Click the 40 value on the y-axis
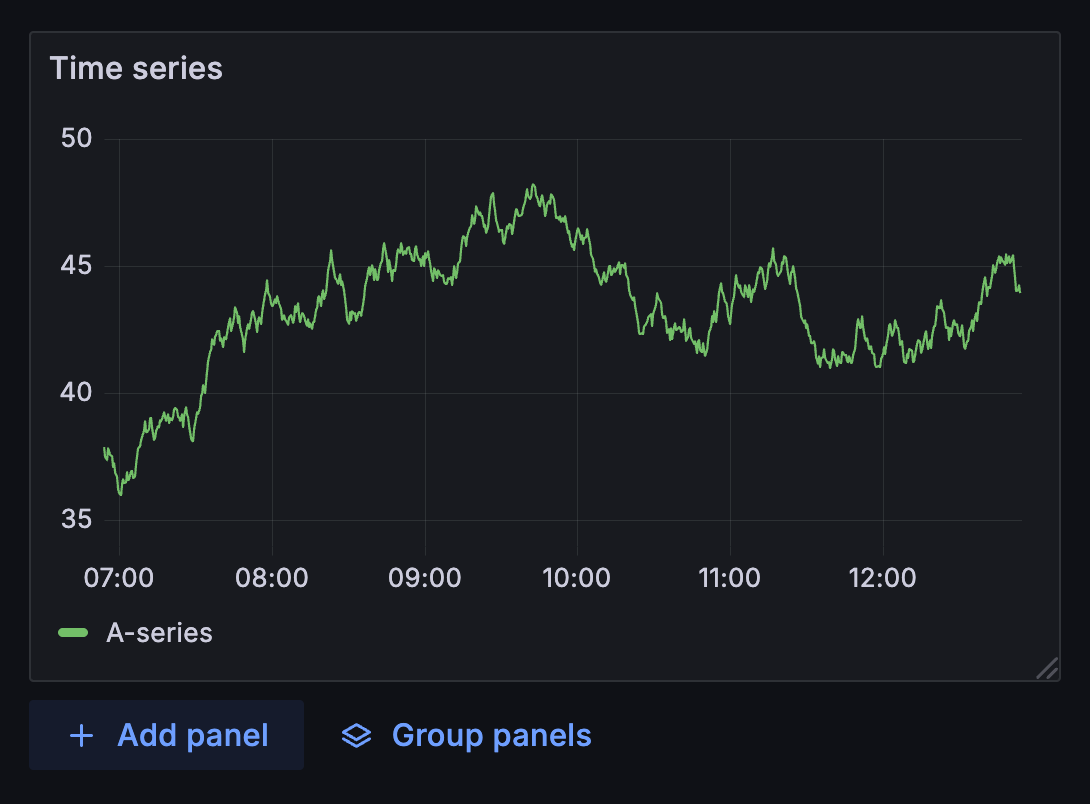The image size is (1090, 804). point(76,393)
